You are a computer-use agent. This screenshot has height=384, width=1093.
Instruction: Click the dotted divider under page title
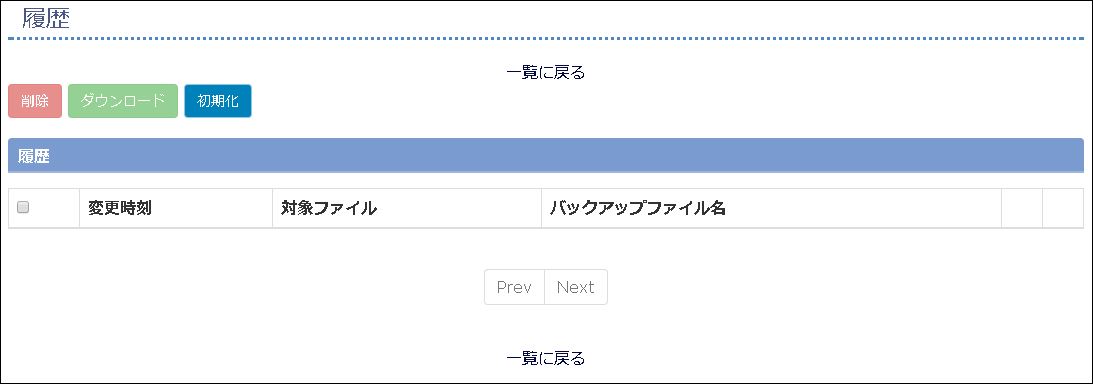point(546,39)
